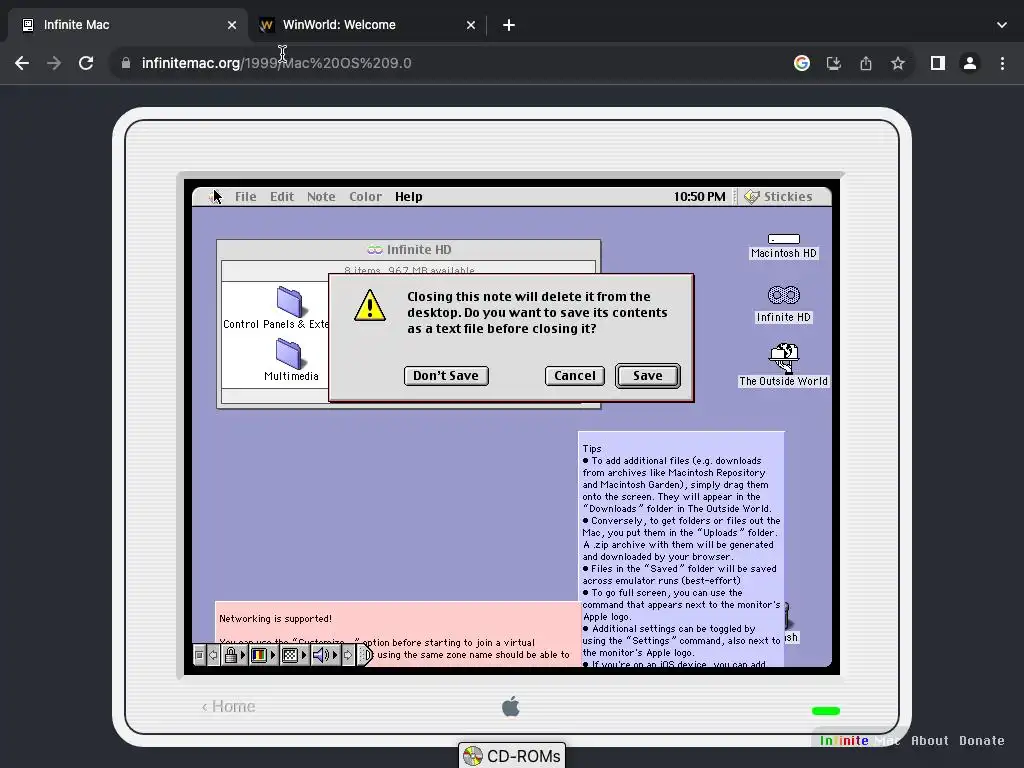Open the Edit menu

click(x=282, y=197)
